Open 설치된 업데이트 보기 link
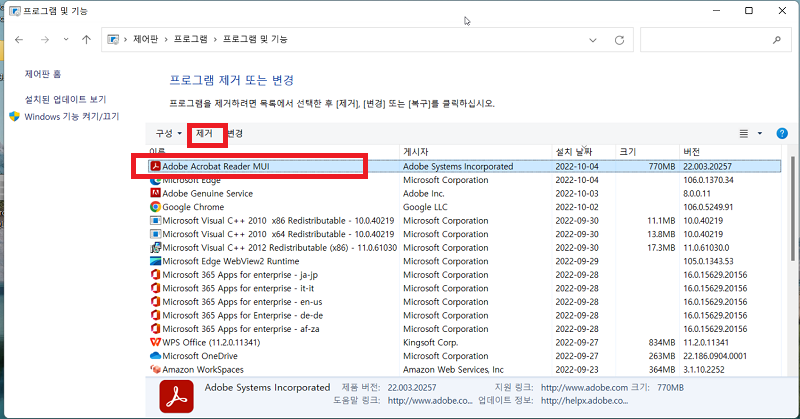This screenshot has width=800, height=419. click(65, 99)
